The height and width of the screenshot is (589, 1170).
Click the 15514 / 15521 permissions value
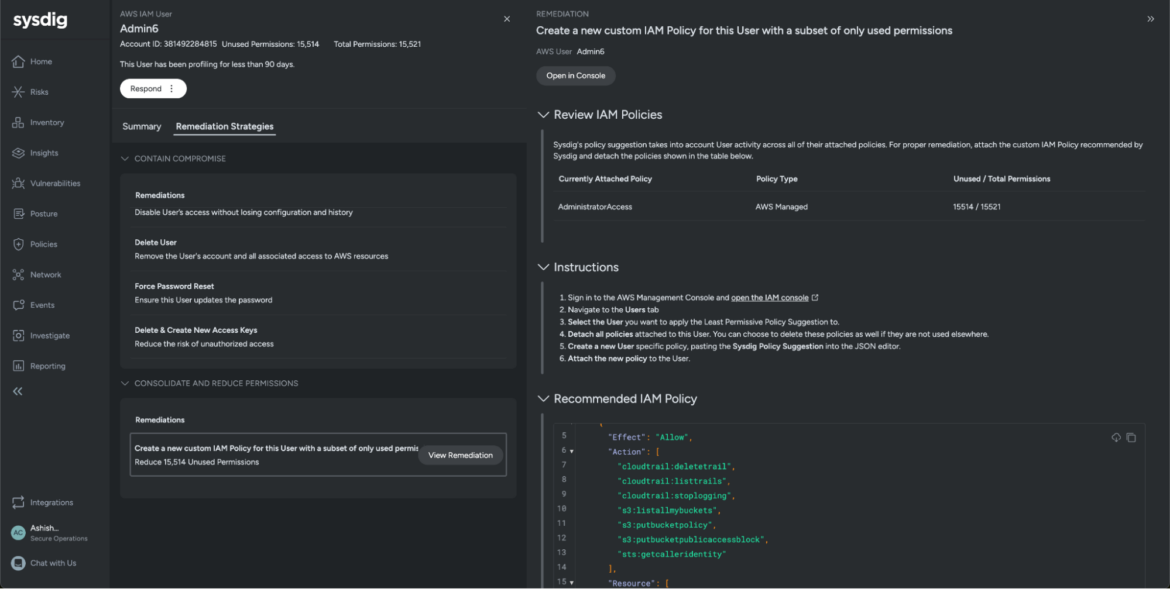(x=977, y=207)
